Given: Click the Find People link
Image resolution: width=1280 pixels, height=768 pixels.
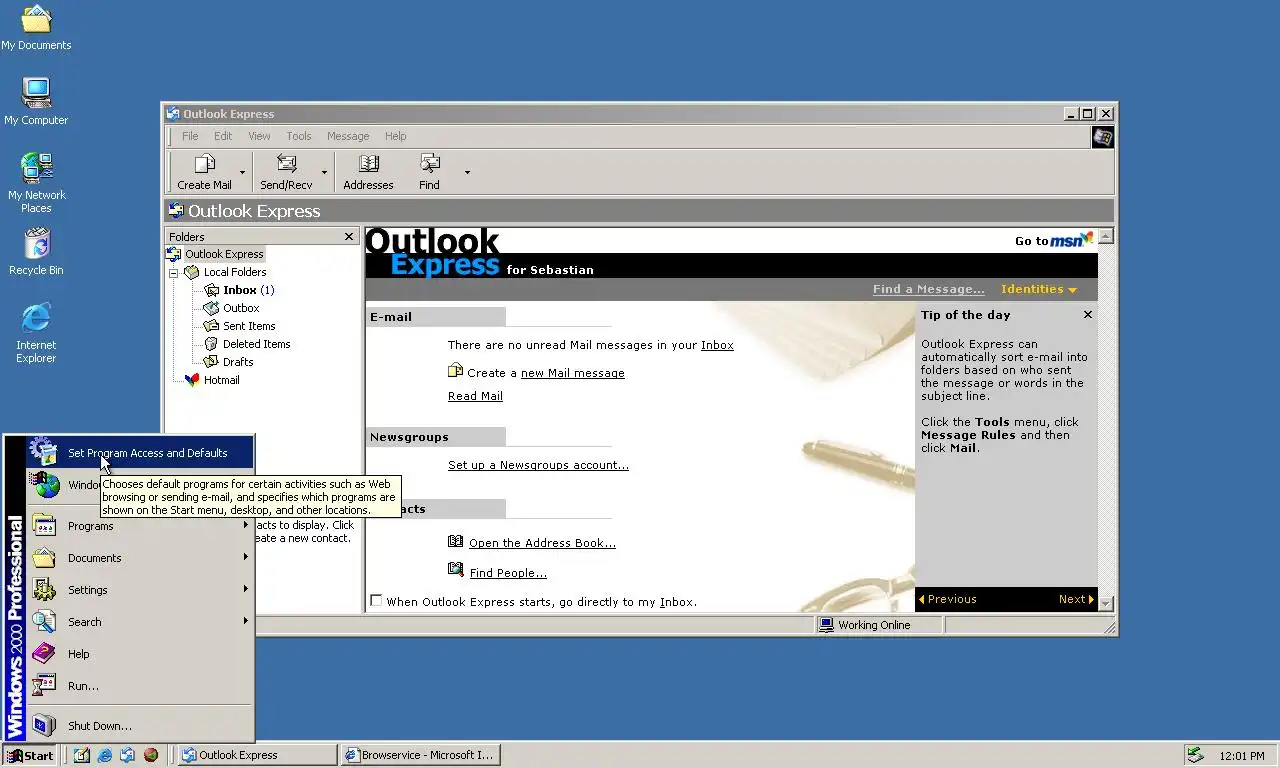Looking at the screenshot, I should pyautogui.click(x=508, y=573).
